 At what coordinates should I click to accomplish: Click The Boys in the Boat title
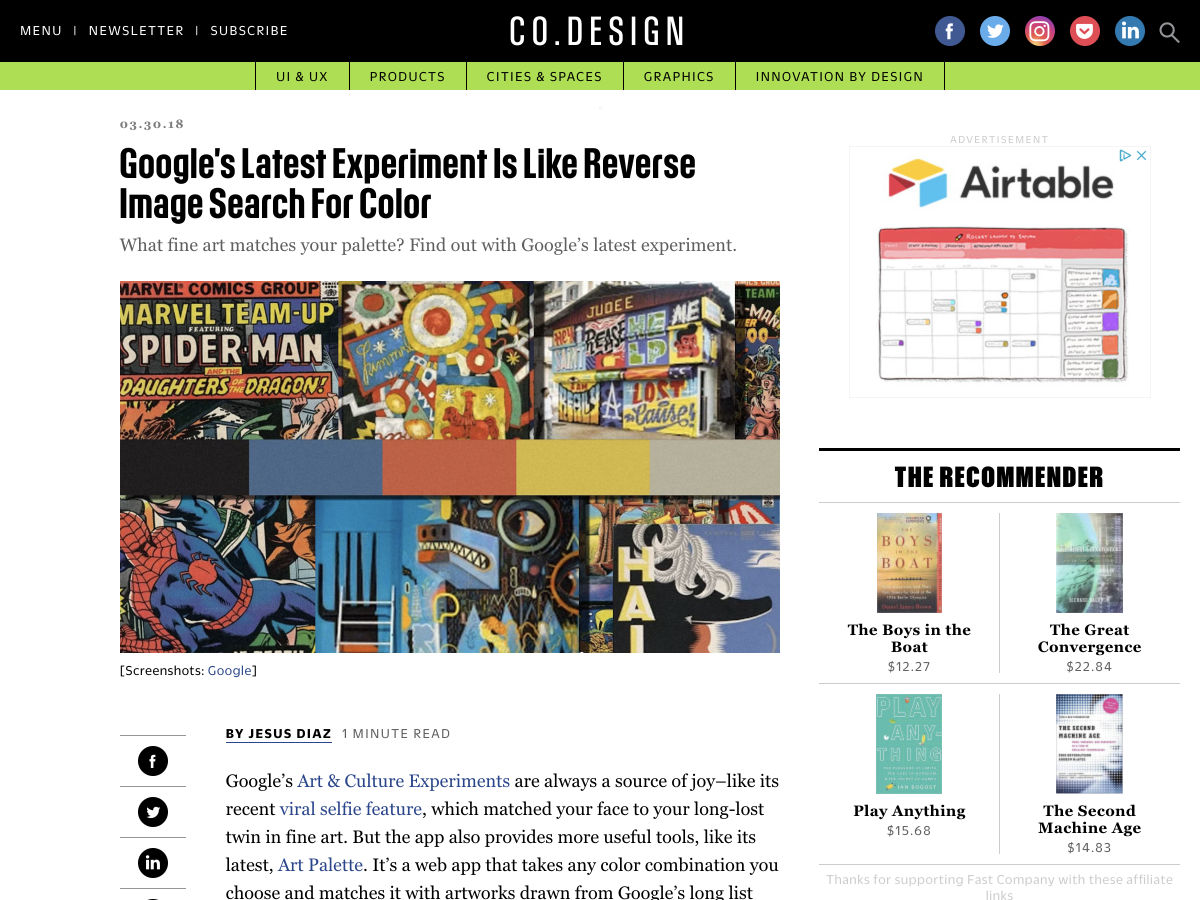click(909, 638)
